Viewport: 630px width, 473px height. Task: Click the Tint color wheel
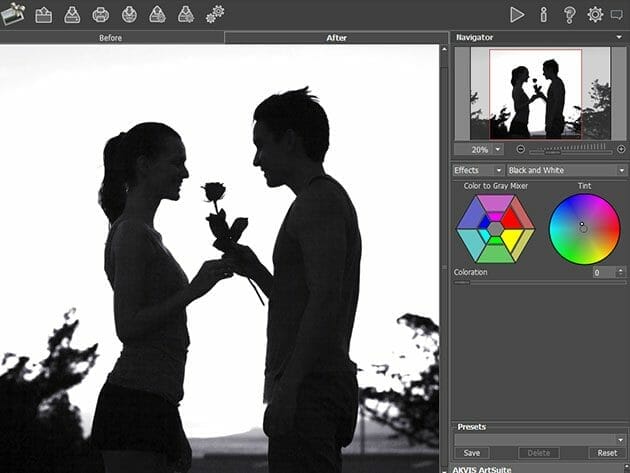coord(585,229)
